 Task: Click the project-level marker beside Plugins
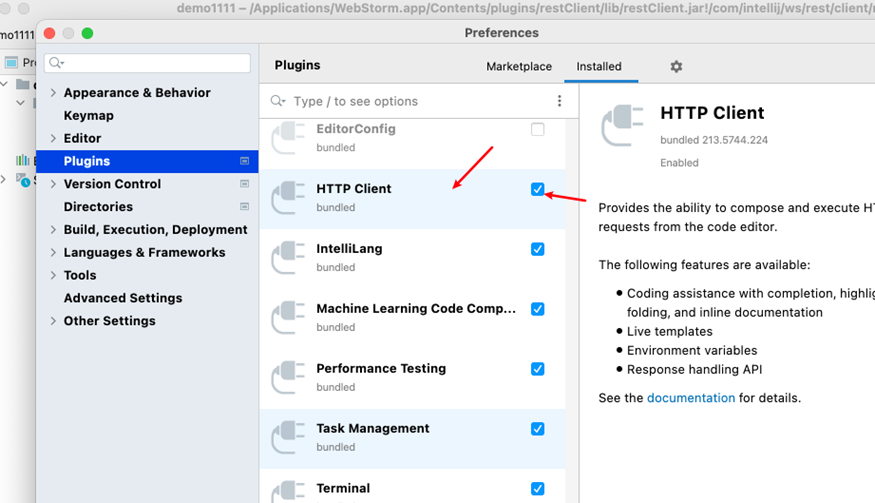click(x=244, y=161)
